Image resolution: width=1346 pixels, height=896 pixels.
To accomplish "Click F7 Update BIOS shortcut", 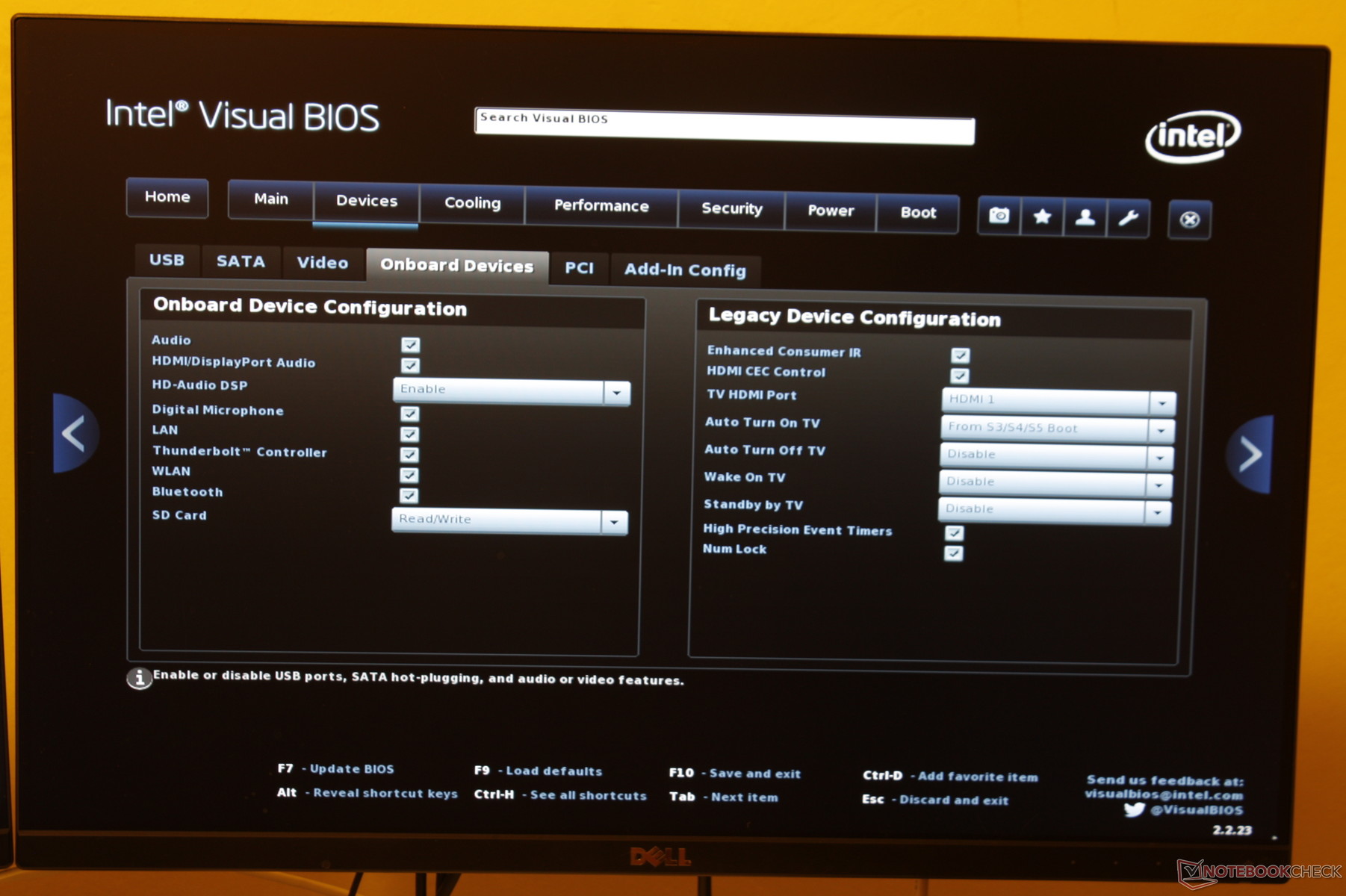I will 335,769.
